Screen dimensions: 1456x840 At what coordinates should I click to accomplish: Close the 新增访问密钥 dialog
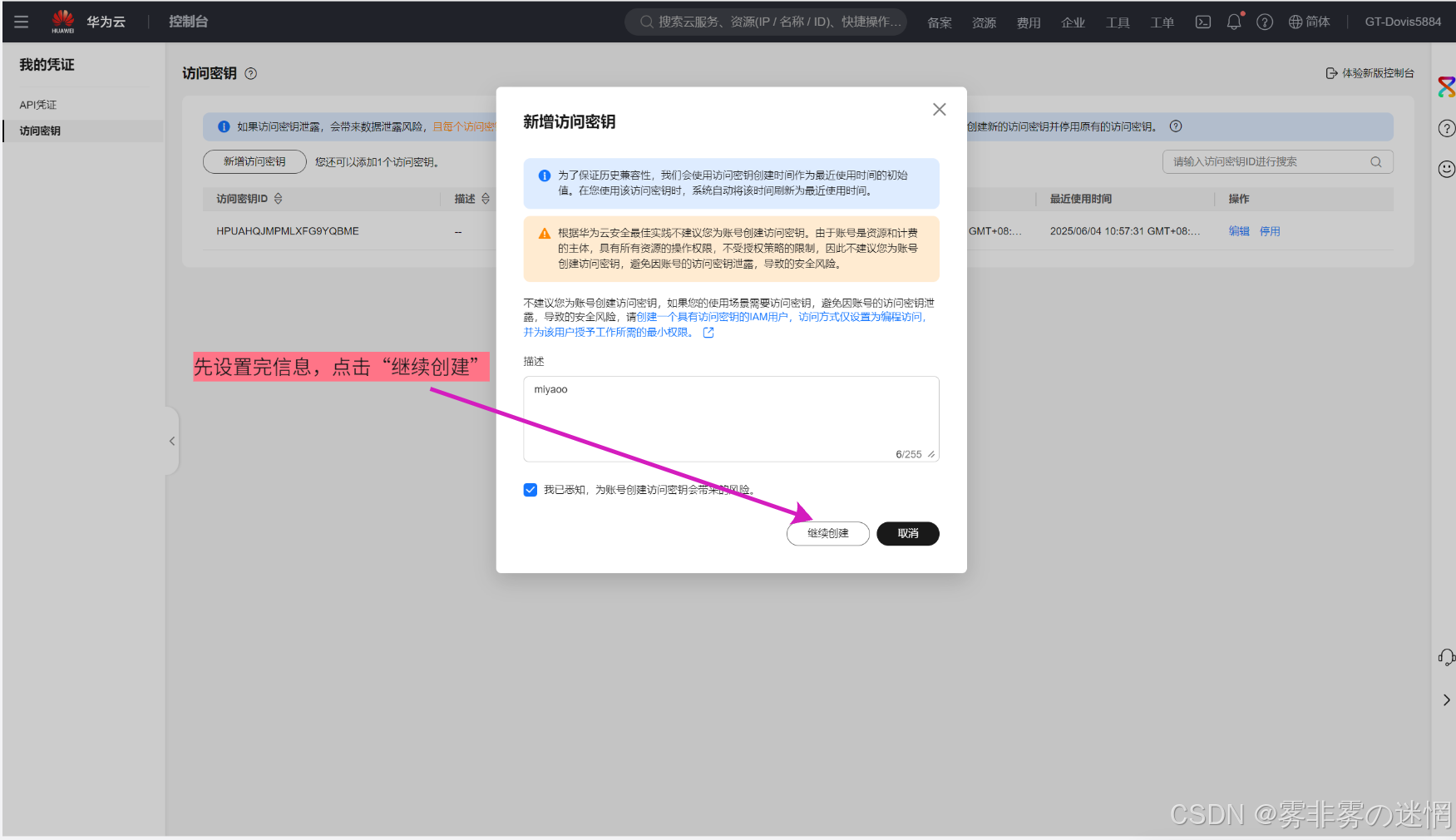coord(940,110)
